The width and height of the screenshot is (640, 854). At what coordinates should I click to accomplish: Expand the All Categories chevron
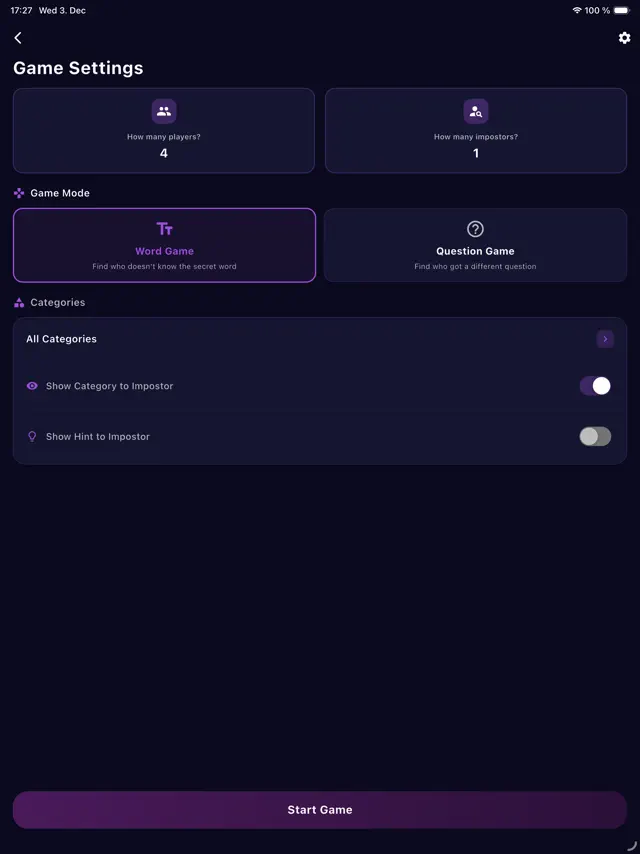pyautogui.click(x=605, y=339)
